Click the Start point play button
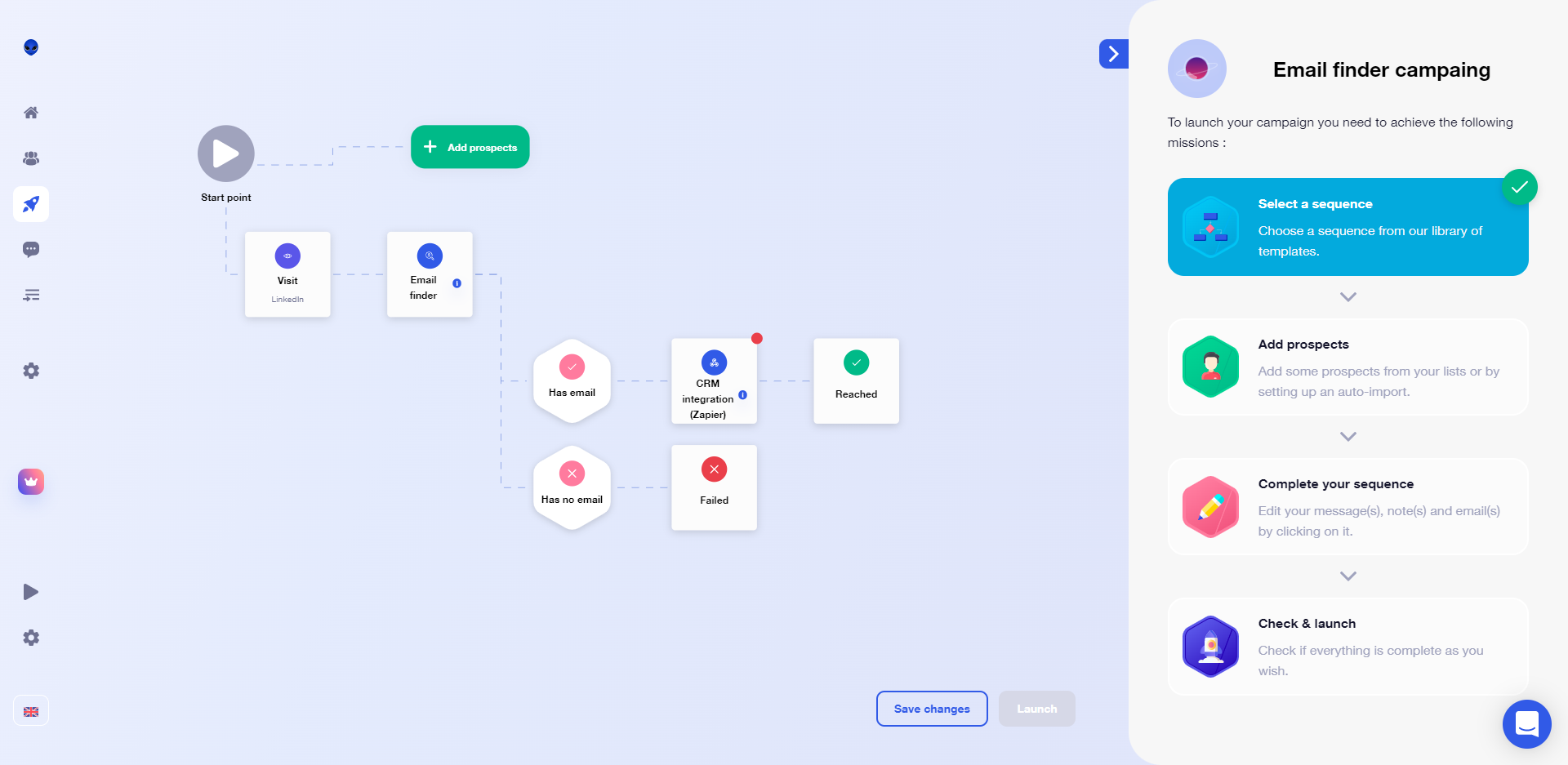1568x765 pixels. coord(226,153)
